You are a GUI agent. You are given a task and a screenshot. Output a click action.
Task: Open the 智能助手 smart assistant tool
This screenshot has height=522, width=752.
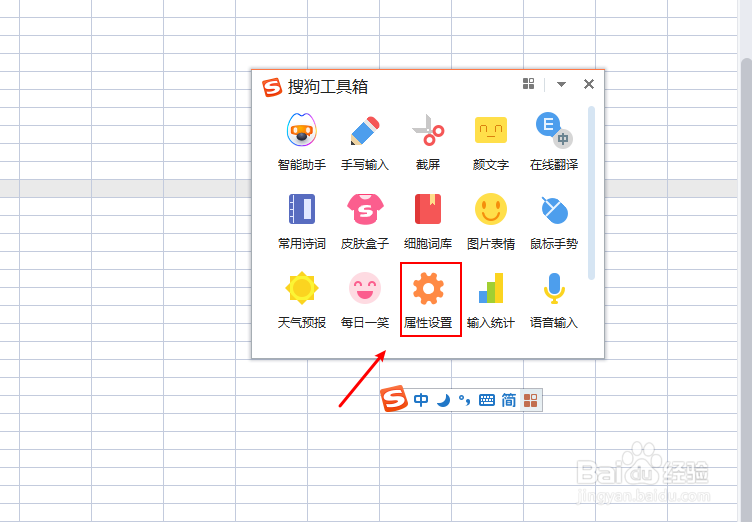302,142
